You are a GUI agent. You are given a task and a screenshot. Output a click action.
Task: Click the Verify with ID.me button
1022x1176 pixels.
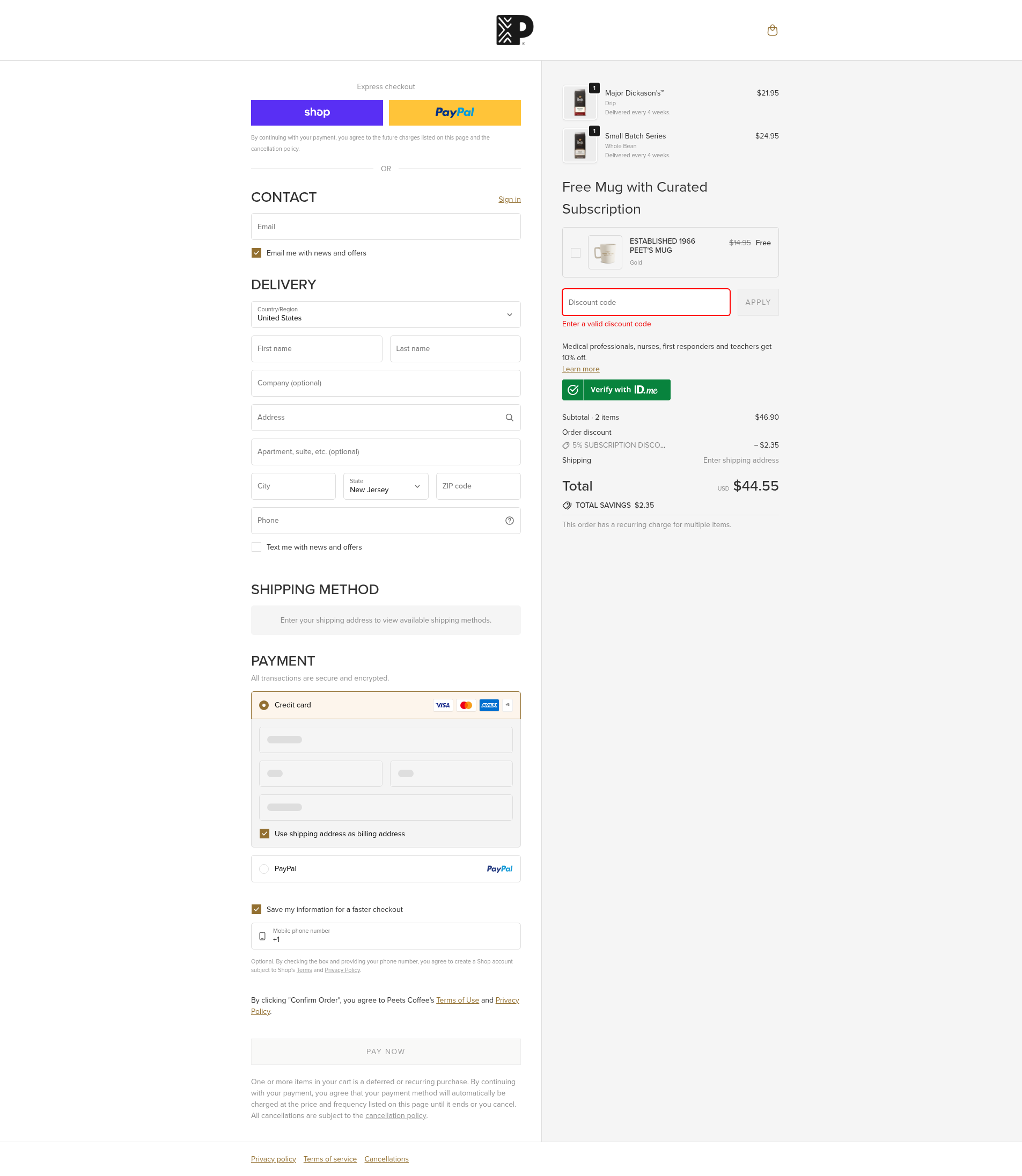(x=616, y=390)
